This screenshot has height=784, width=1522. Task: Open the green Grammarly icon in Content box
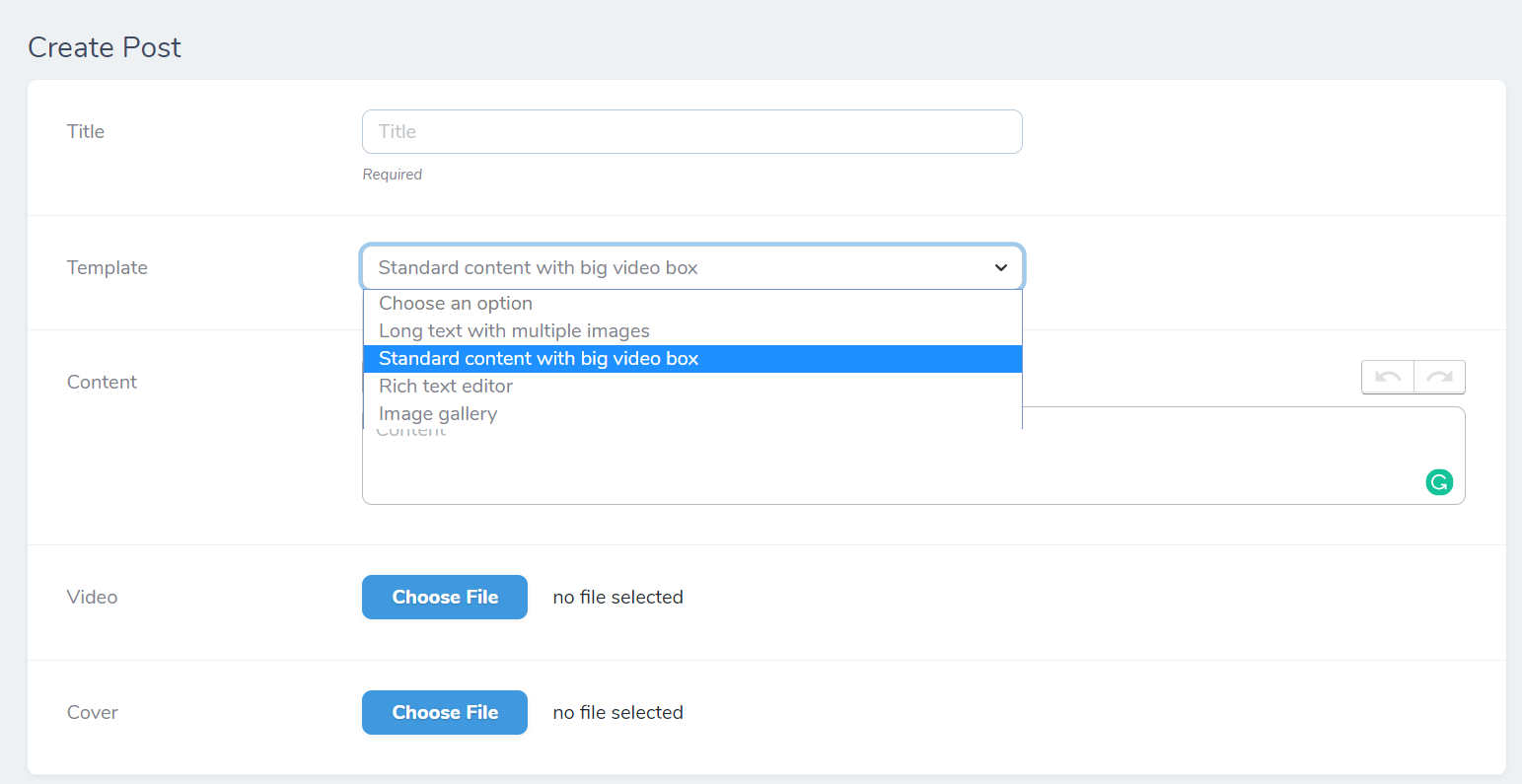tap(1439, 482)
